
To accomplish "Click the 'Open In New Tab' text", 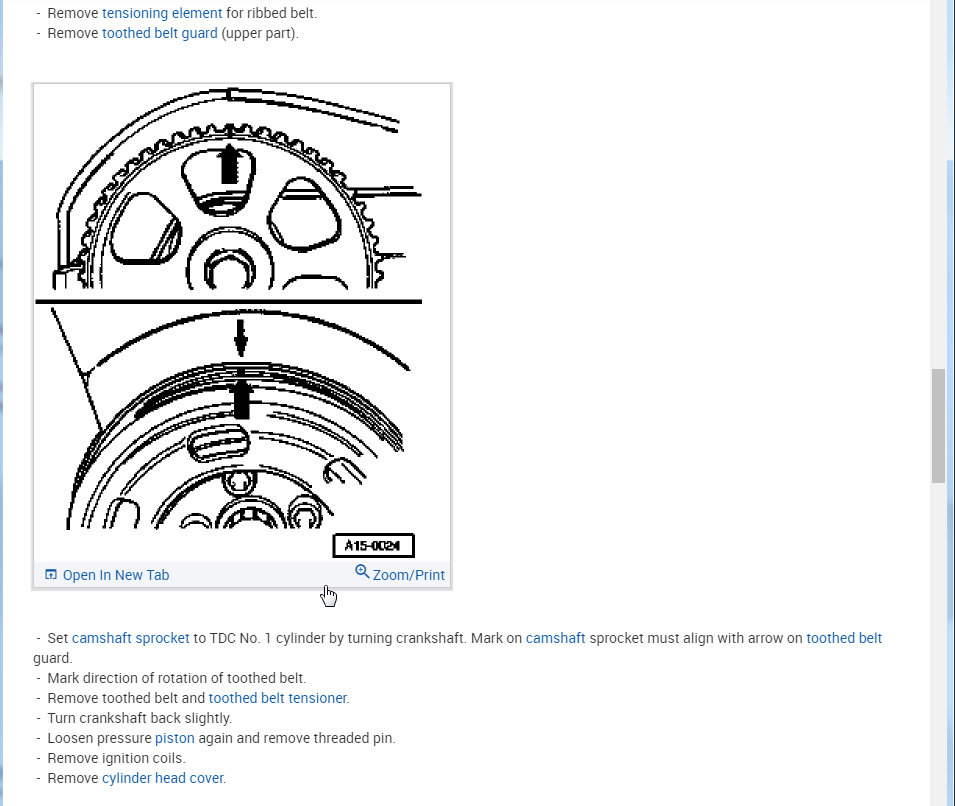I will (116, 575).
